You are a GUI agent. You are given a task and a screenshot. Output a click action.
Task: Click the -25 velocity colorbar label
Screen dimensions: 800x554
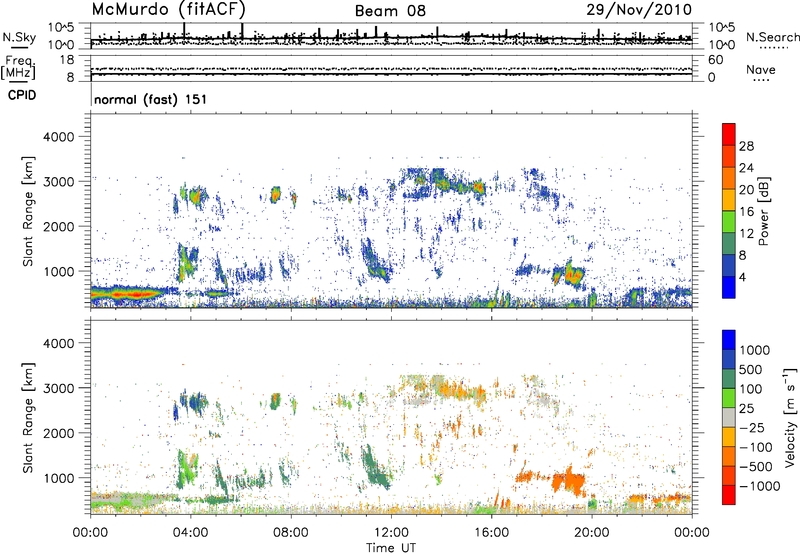(x=753, y=427)
